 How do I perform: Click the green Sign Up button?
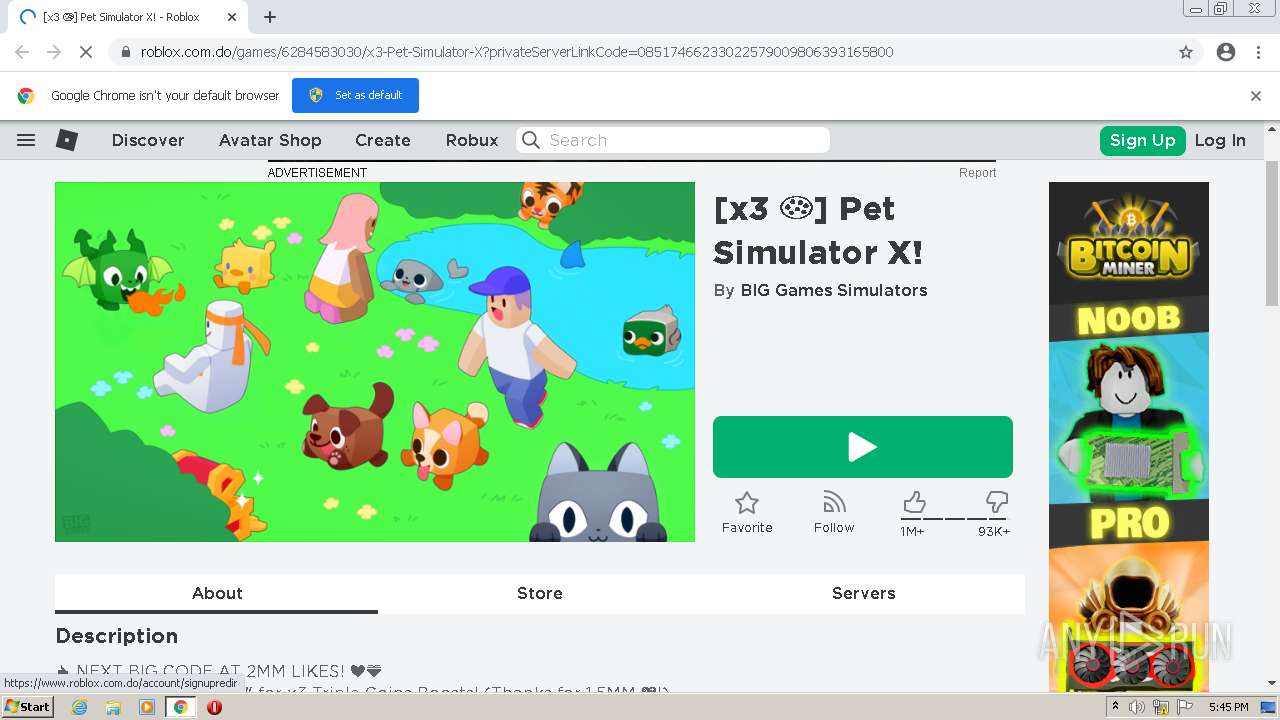coord(1142,140)
